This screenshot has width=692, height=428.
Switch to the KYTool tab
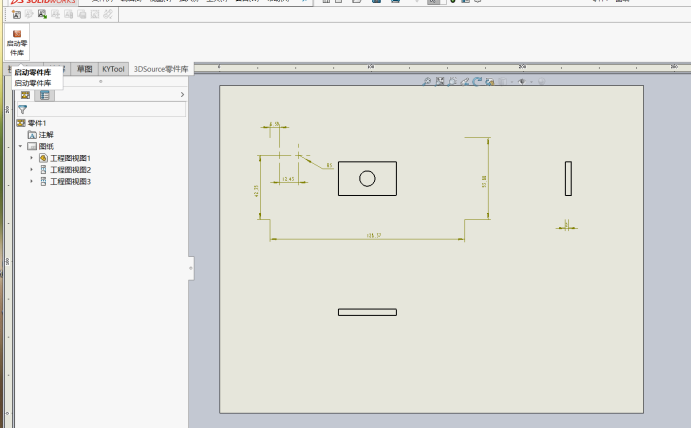coord(113,69)
